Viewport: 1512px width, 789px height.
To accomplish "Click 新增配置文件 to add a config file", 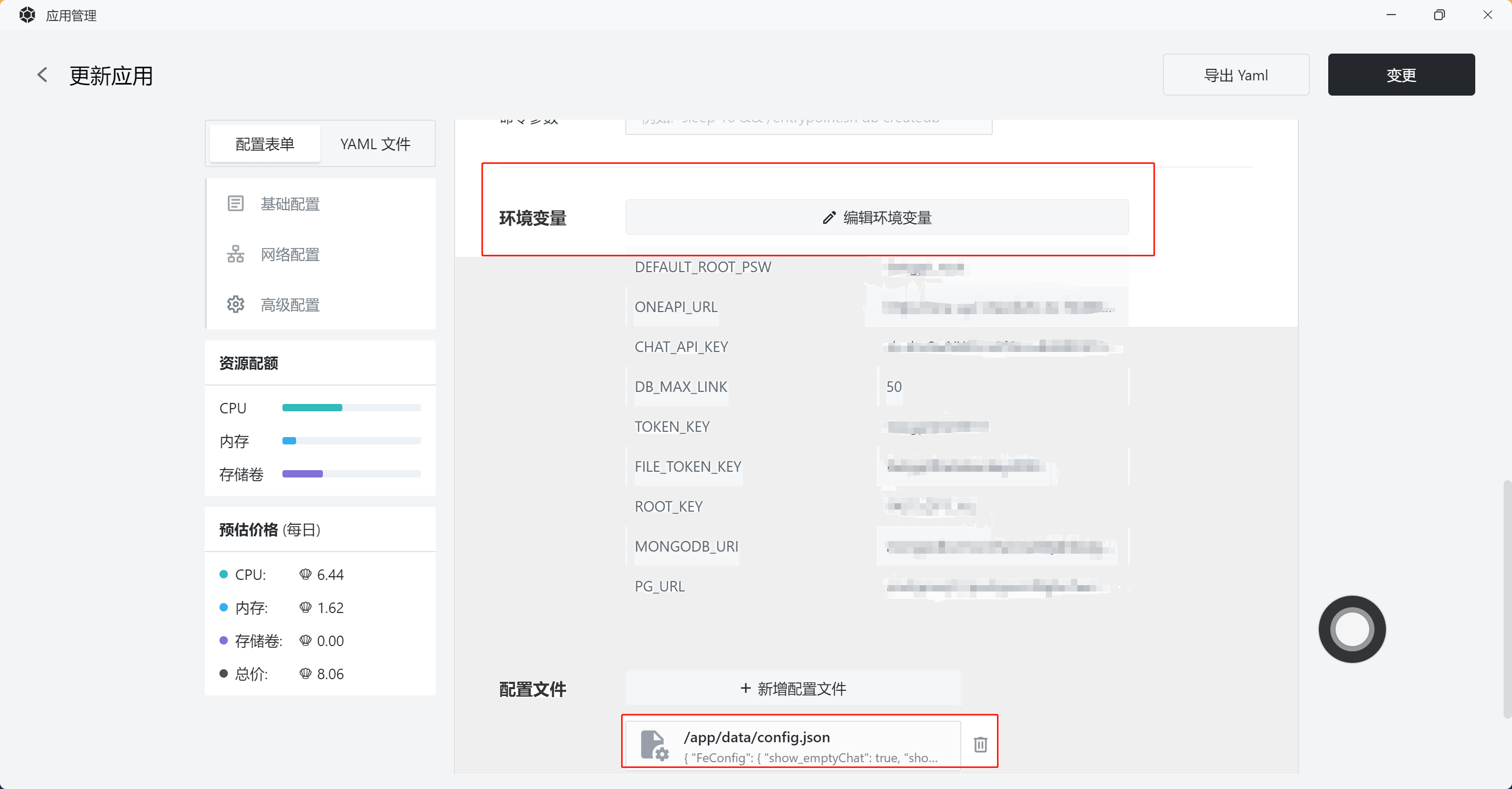I will (793, 689).
